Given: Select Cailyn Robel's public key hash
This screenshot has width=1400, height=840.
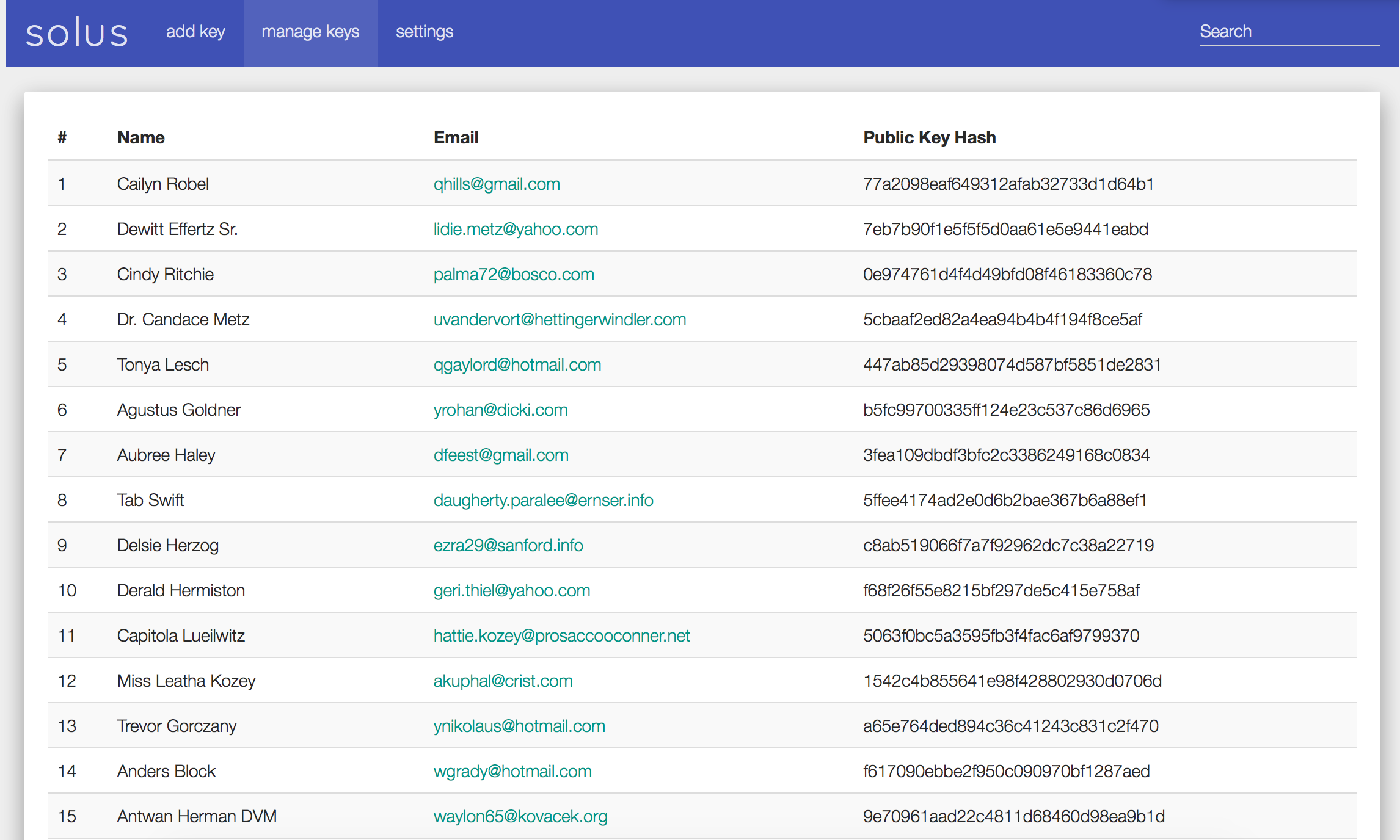Looking at the screenshot, I should (1008, 184).
